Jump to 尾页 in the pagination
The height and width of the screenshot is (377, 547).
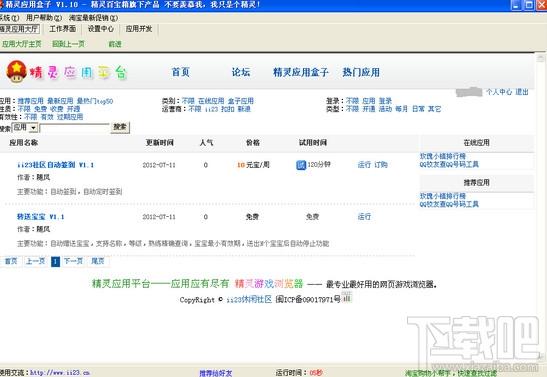[x=97, y=261]
